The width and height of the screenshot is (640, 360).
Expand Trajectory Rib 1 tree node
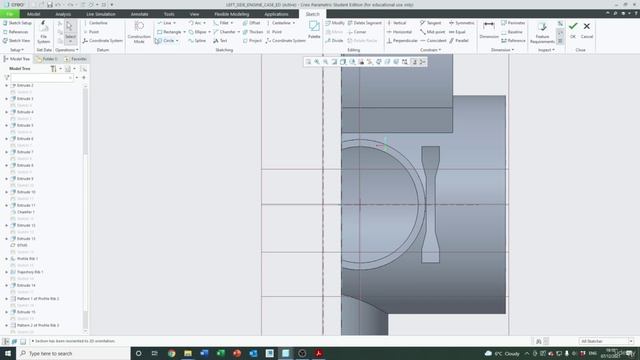click(x=7, y=272)
